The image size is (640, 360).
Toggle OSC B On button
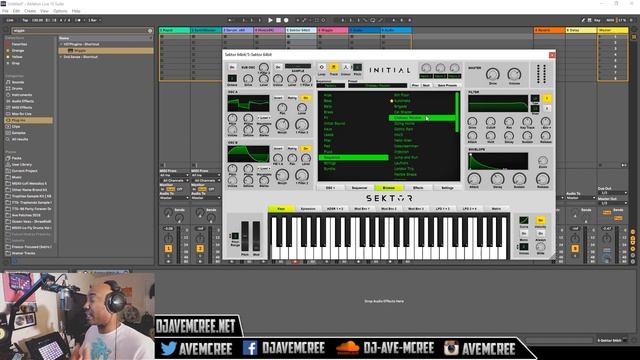(x=306, y=149)
